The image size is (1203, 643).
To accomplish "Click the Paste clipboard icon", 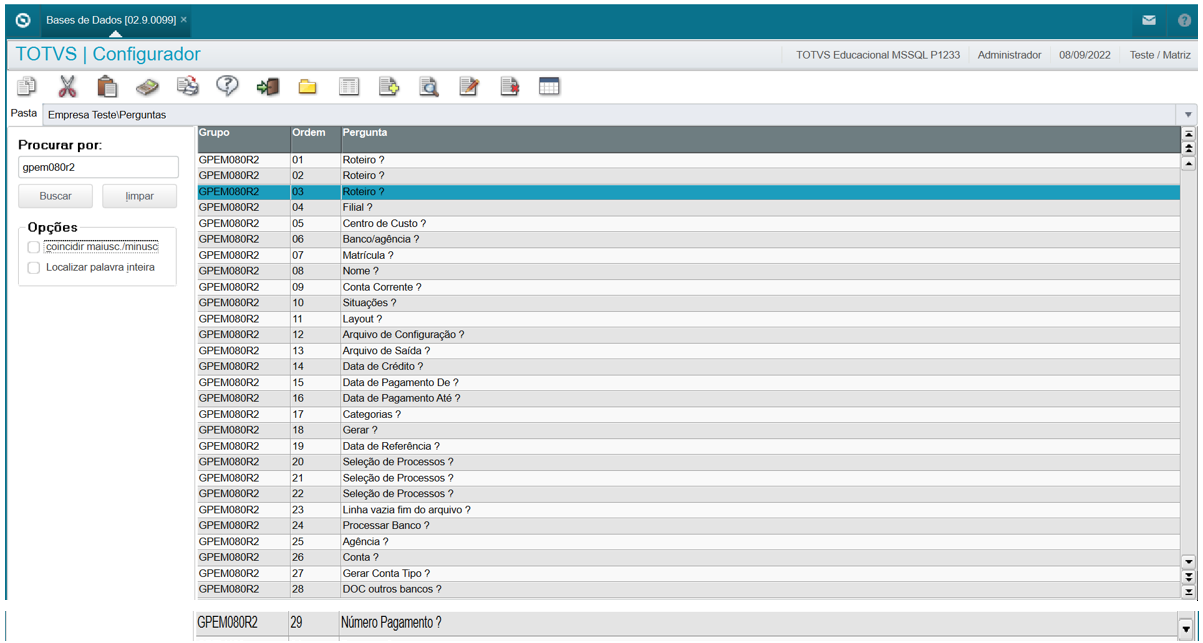I will click(107, 87).
